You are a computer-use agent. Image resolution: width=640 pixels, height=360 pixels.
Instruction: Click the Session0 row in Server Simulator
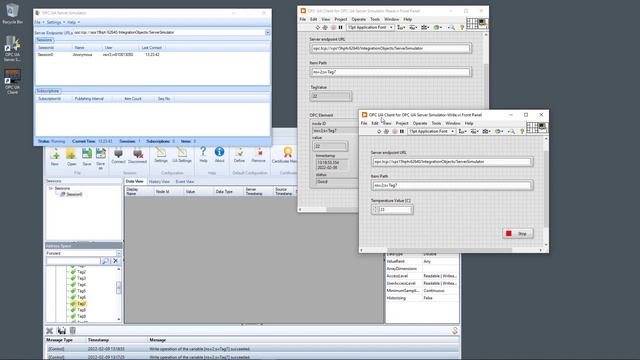(x=153, y=55)
